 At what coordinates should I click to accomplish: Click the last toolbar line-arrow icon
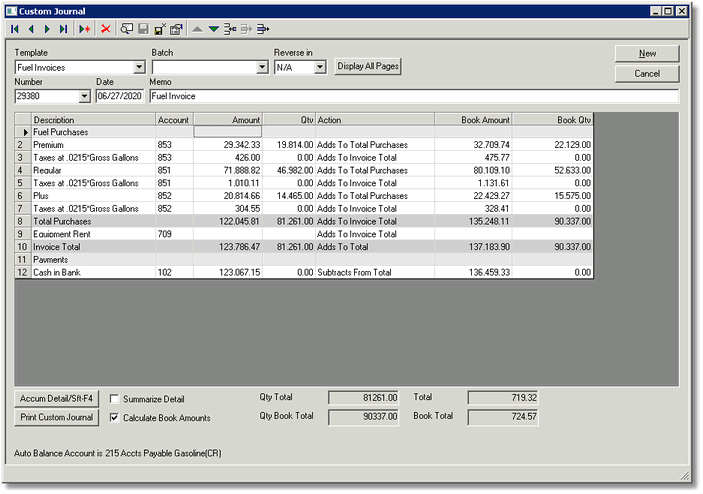pos(263,29)
